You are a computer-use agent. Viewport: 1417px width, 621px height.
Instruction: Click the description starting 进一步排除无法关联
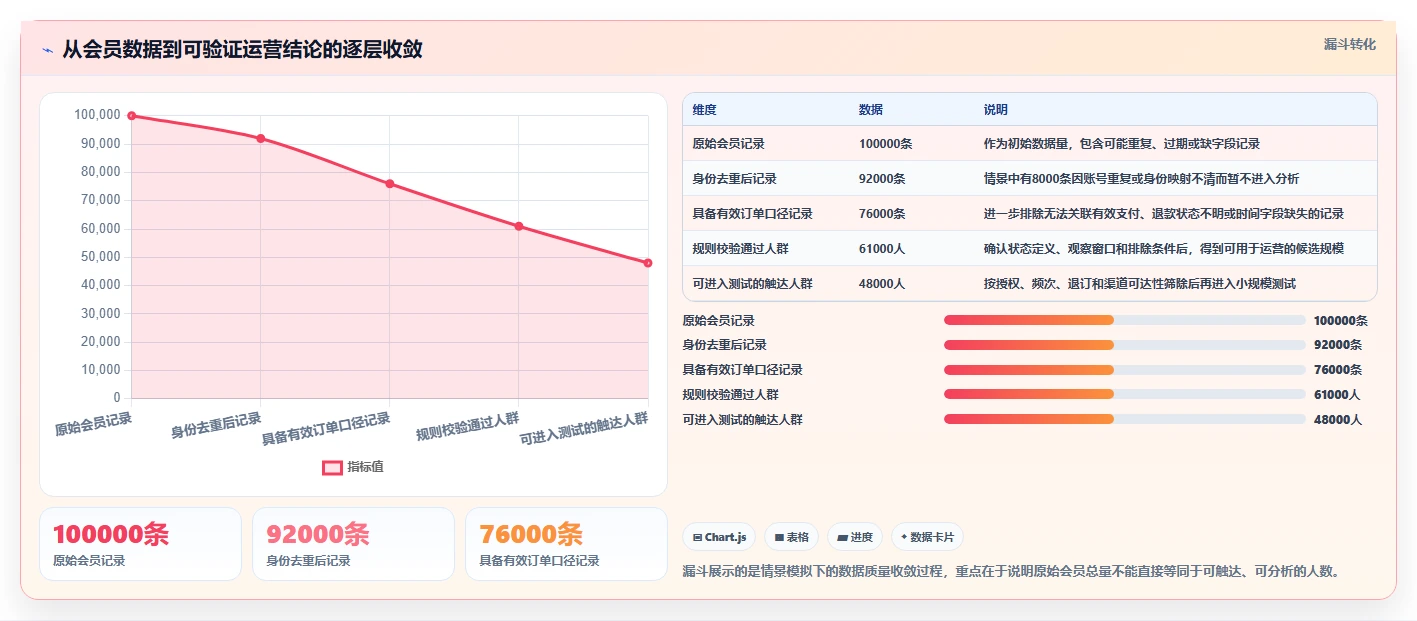1164,214
